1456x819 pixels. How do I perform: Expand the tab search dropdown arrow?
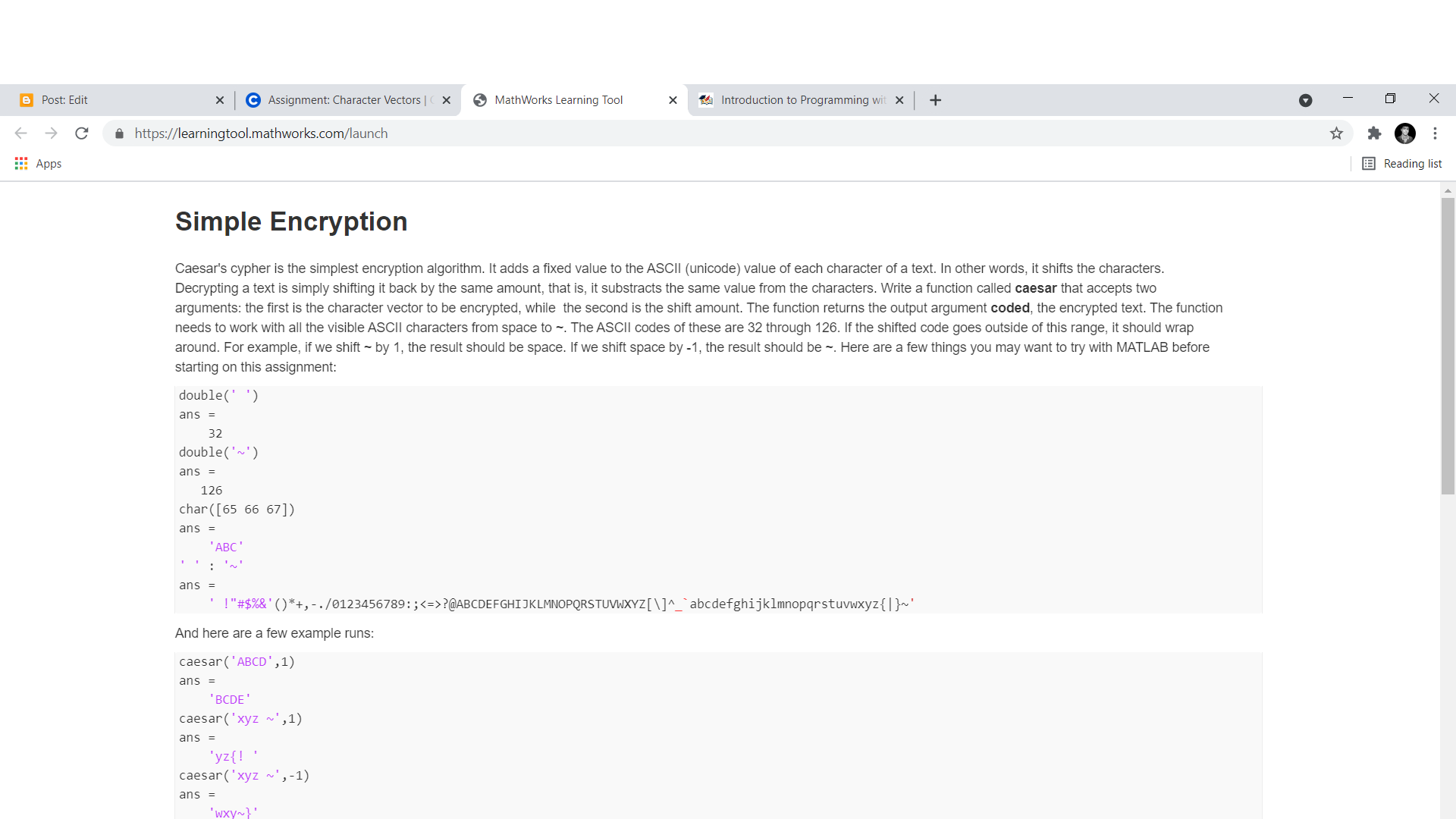pyautogui.click(x=1305, y=100)
